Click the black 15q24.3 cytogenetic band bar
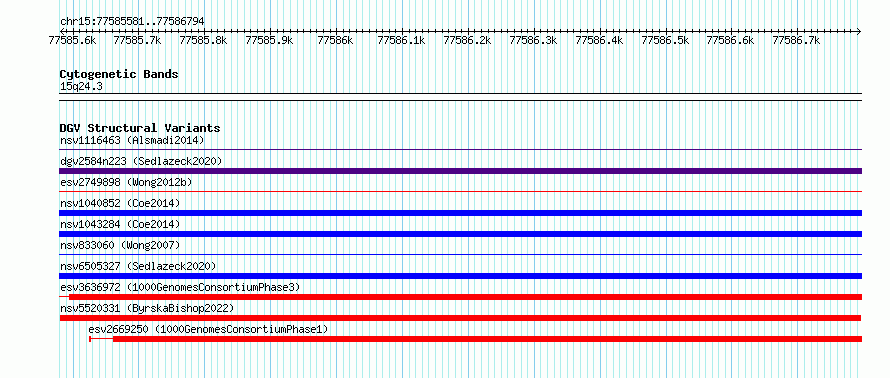This screenshot has width=890, height=378. pyautogui.click(x=460, y=97)
